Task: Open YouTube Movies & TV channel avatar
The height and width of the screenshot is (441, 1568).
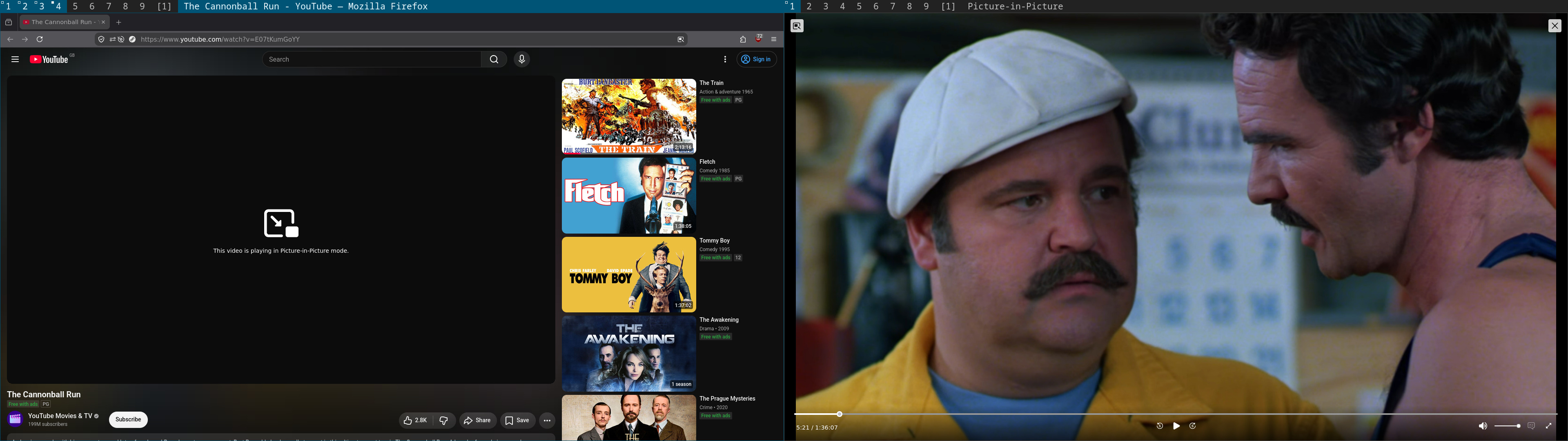Action: (15, 419)
